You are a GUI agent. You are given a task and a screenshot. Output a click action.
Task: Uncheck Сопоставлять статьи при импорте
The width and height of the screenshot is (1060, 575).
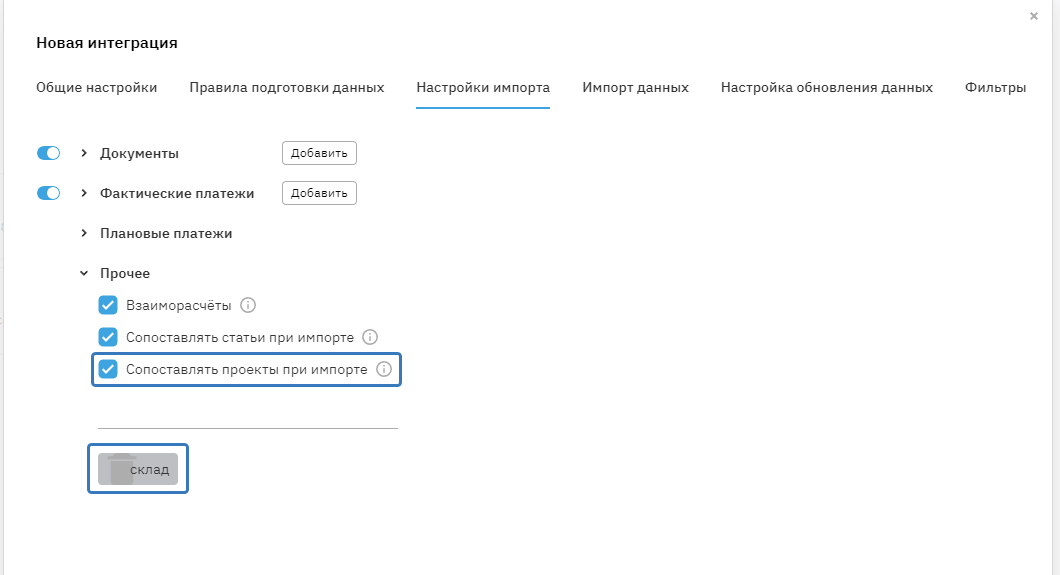(x=109, y=337)
